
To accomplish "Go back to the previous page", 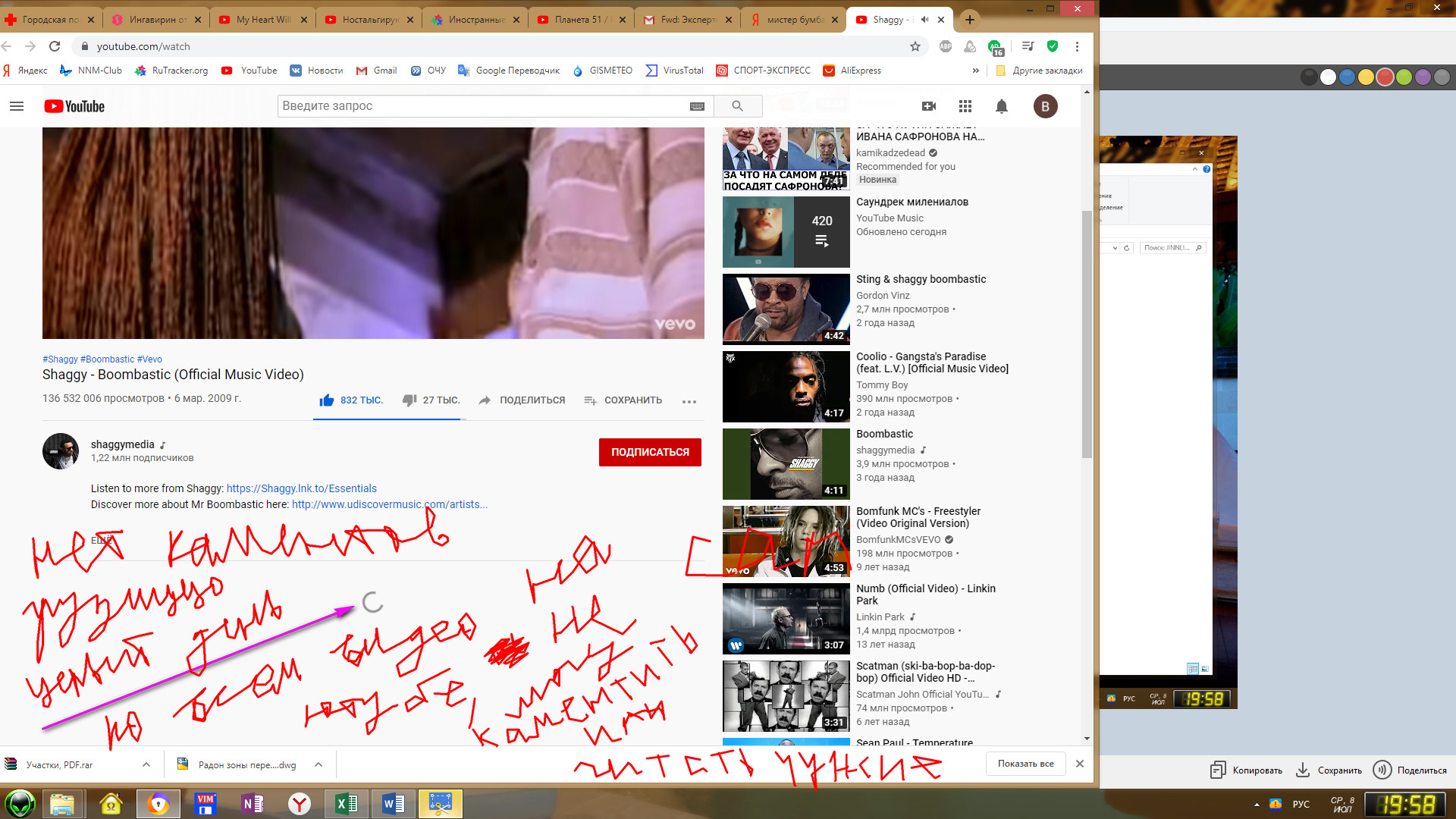I will 7,46.
